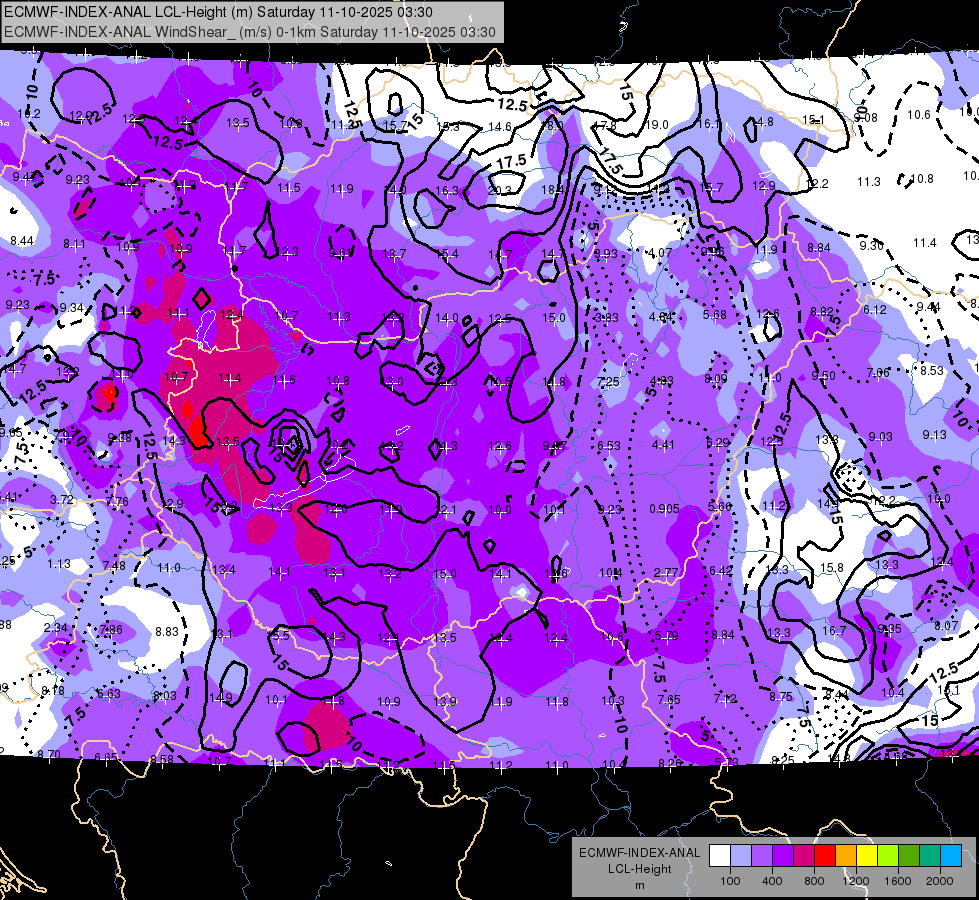Click the legend tick label 2000
979x900 pixels.
(x=940, y=881)
